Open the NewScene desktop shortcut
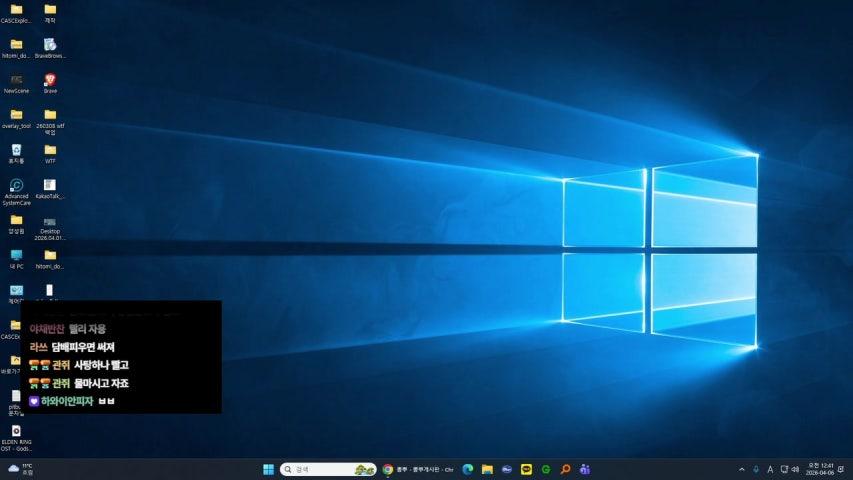Image resolution: width=853 pixels, height=480 pixels. [x=16, y=80]
